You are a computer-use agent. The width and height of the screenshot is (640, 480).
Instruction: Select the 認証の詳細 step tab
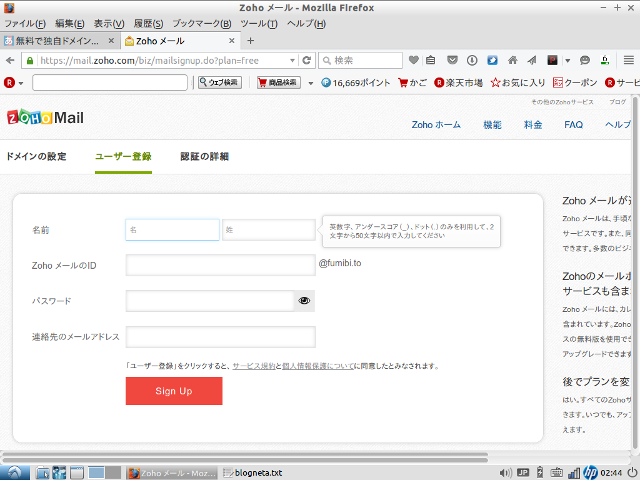coord(204,156)
